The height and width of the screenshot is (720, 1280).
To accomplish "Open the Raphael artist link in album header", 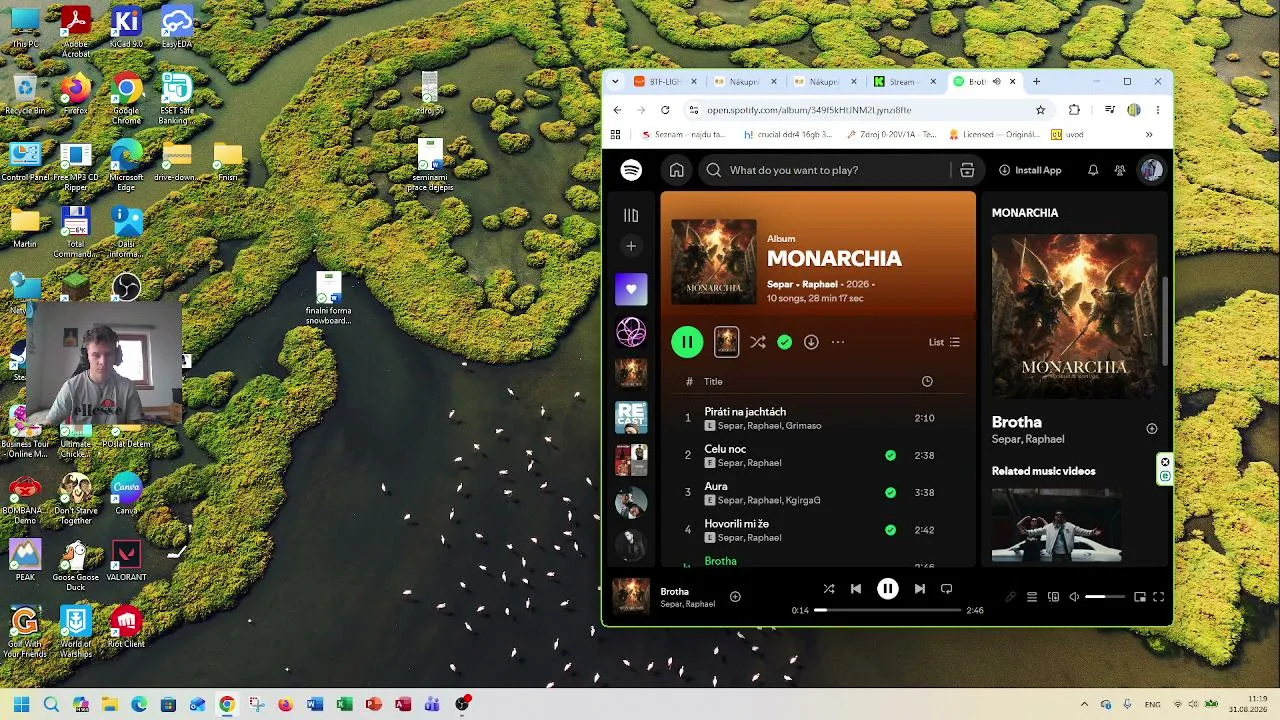I will (x=820, y=284).
